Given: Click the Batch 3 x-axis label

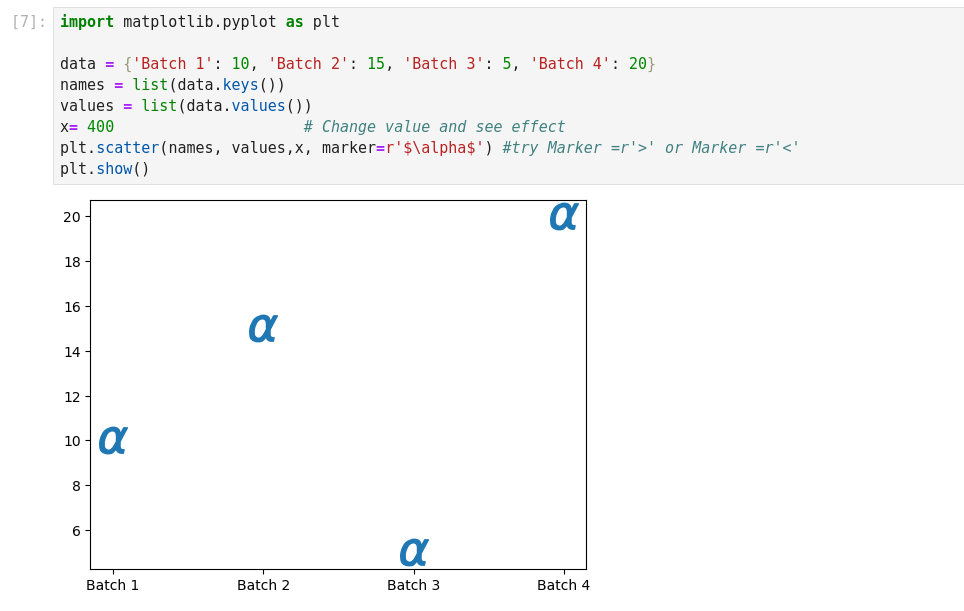Looking at the screenshot, I should pos(414,585).
